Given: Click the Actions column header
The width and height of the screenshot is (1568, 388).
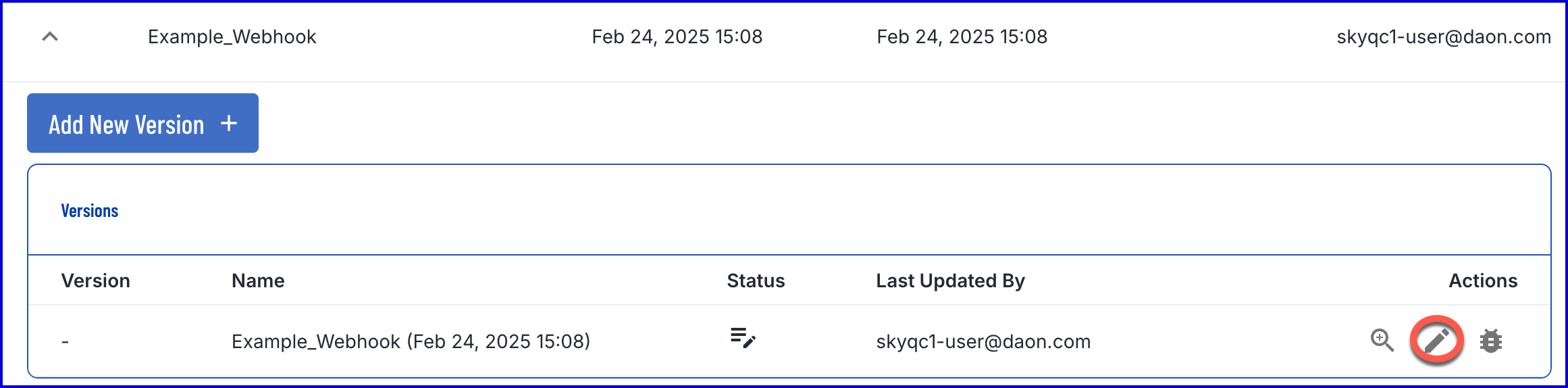Looking at the screenshot, I should coord(1483,281).
